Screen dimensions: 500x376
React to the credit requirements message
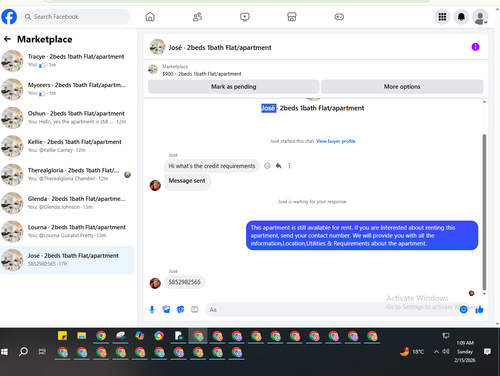click(x=267, y=166)
